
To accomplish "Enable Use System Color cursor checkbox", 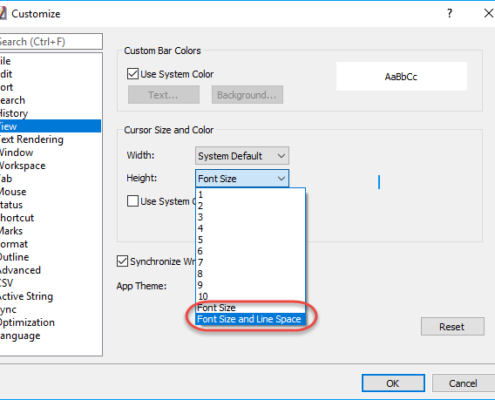I will (x=133, y=201).
